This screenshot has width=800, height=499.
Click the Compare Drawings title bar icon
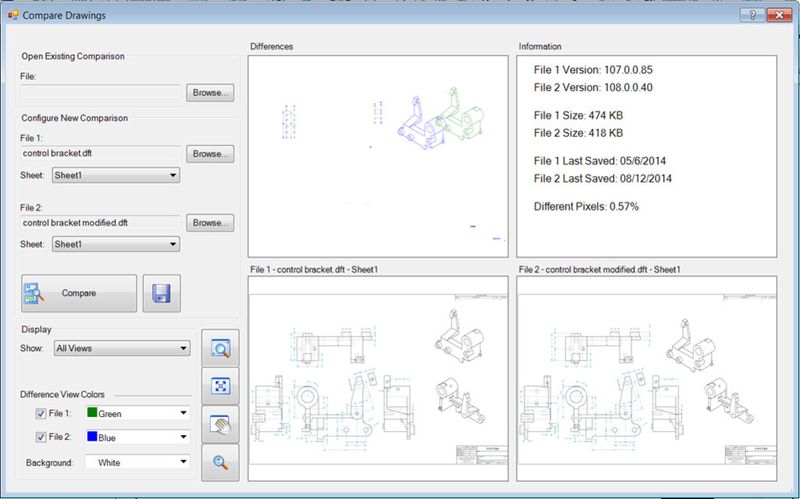point(13,15)
